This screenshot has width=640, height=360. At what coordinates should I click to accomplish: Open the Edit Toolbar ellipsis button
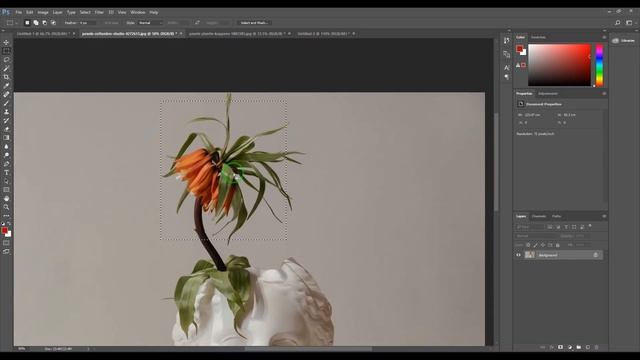6,216
